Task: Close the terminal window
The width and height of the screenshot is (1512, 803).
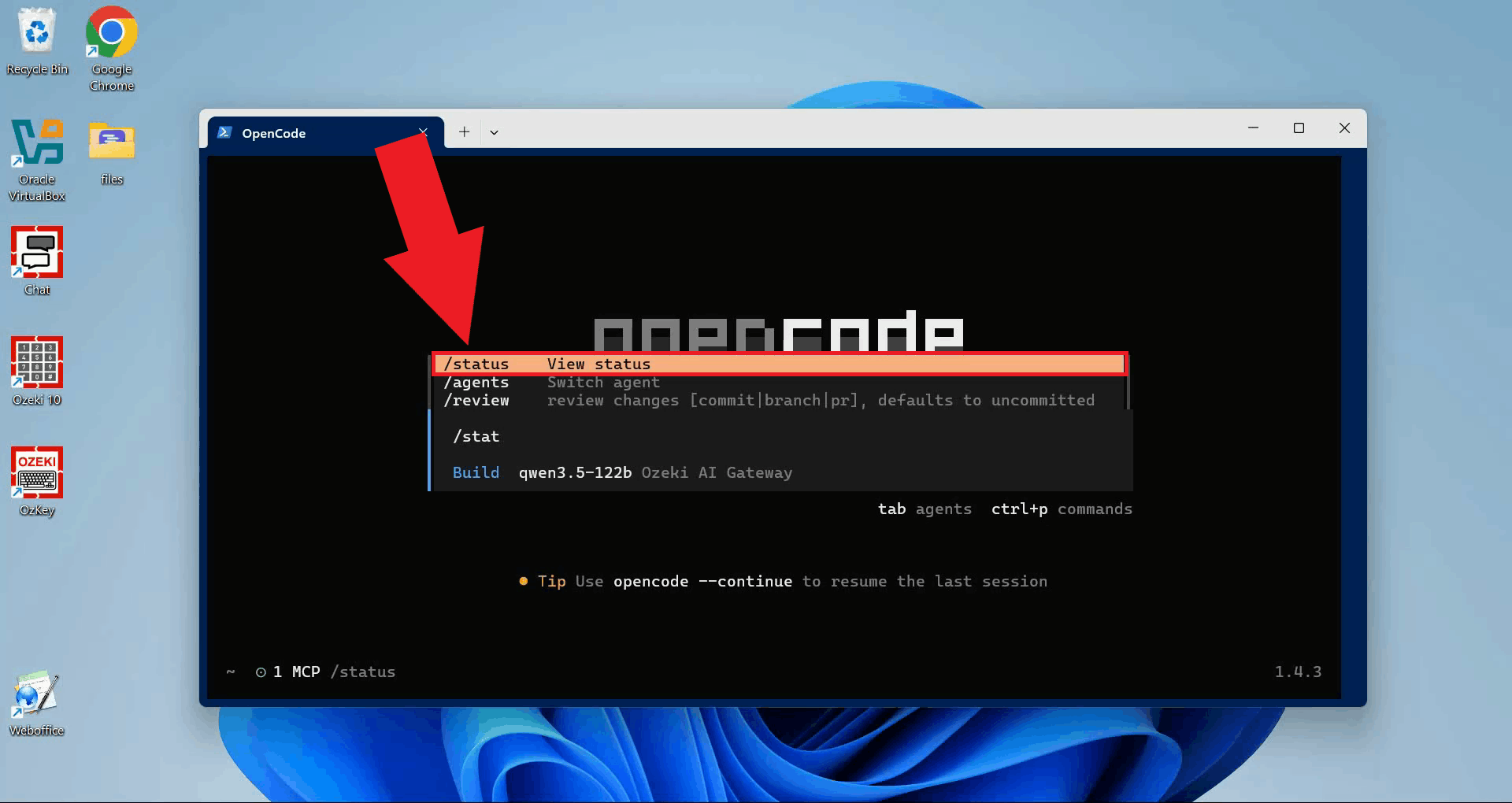Action: point(1344,128)
